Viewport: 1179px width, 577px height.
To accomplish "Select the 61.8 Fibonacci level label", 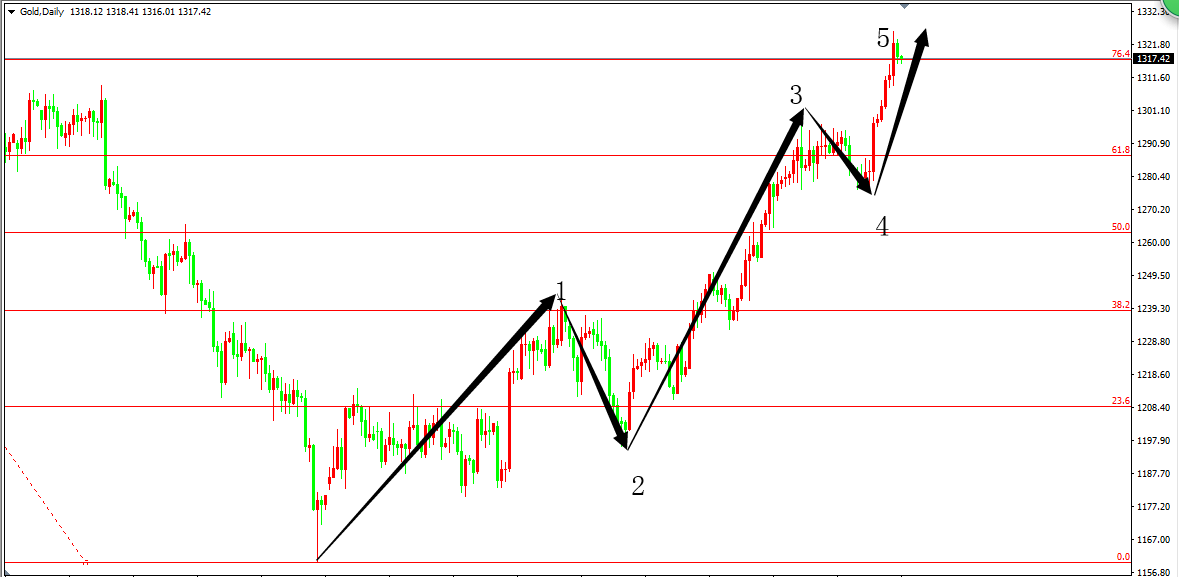I will point(1120,150).
